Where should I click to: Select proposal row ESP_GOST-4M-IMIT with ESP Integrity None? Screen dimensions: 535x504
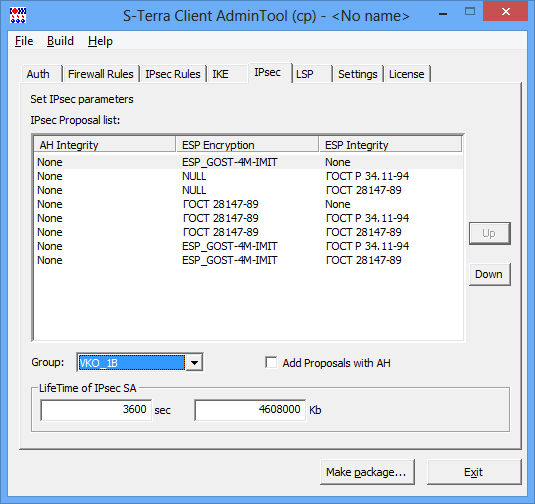pyautogui.click(x=248, y=162)
